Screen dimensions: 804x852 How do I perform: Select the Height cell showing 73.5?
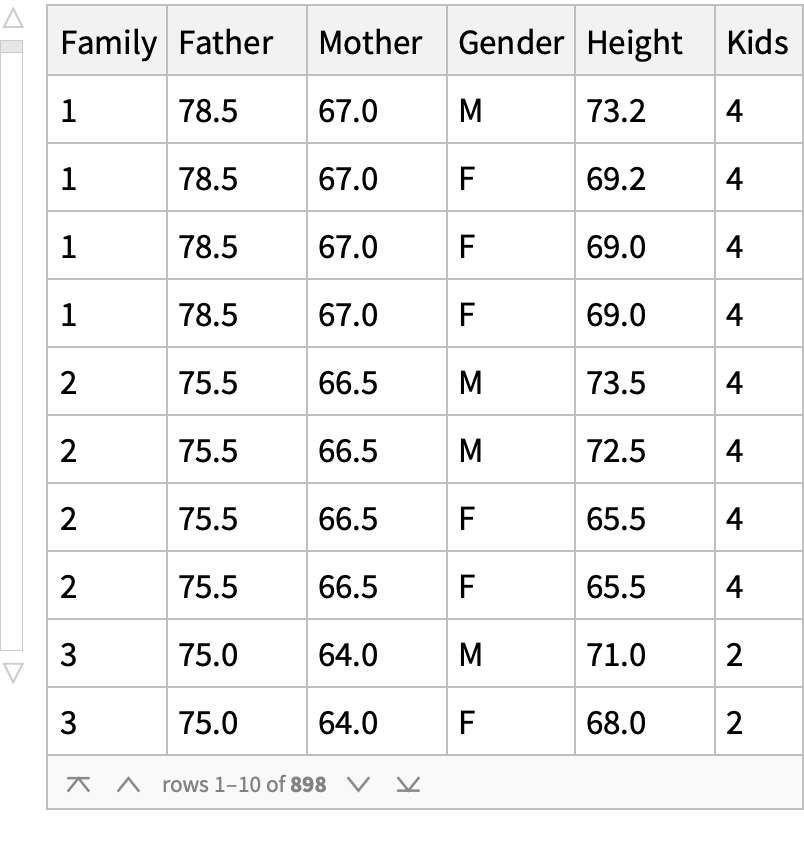tap(617, 383)
